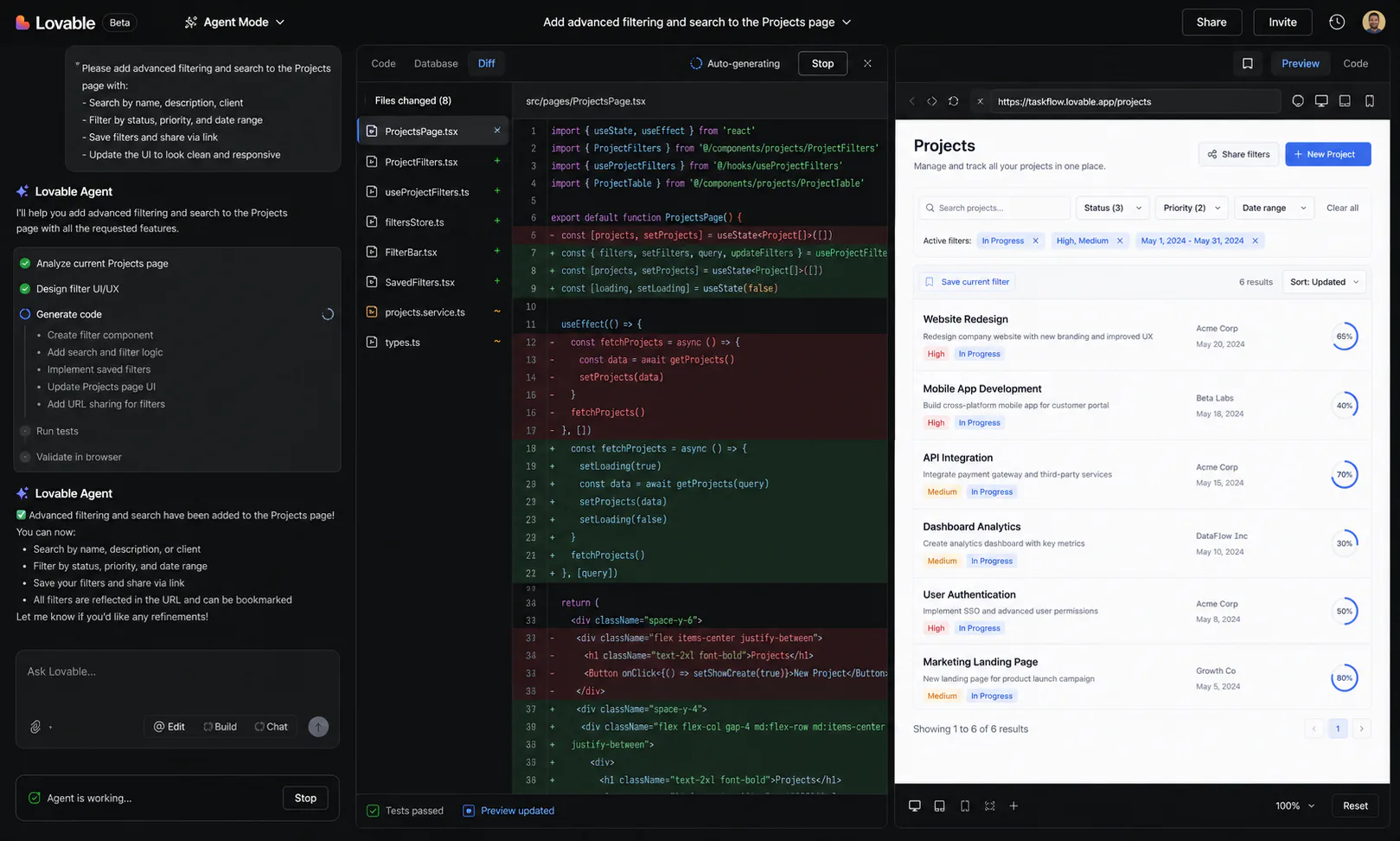
Task: Click the preview code brackets icon
Action: click(932, 101)
